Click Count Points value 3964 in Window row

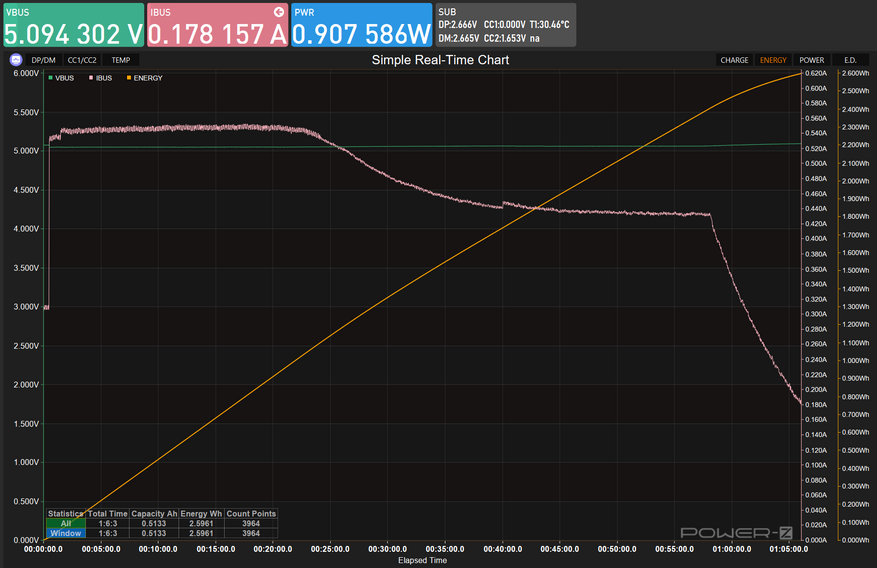251,533
